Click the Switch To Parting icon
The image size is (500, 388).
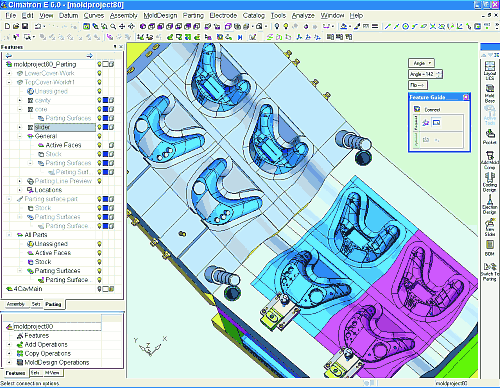(x=490, y=271)
